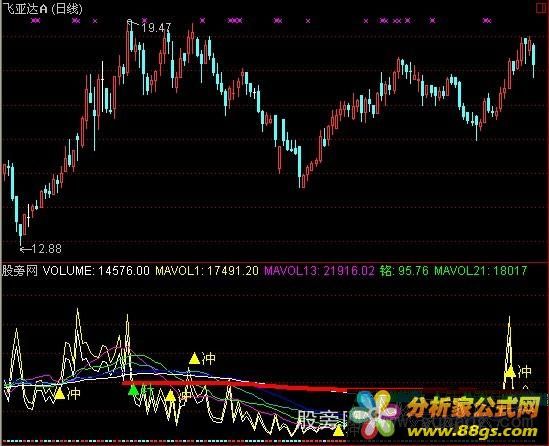Click the 飞亚达A (日线) chart title

pyautogui.click(x=43, y=9)
